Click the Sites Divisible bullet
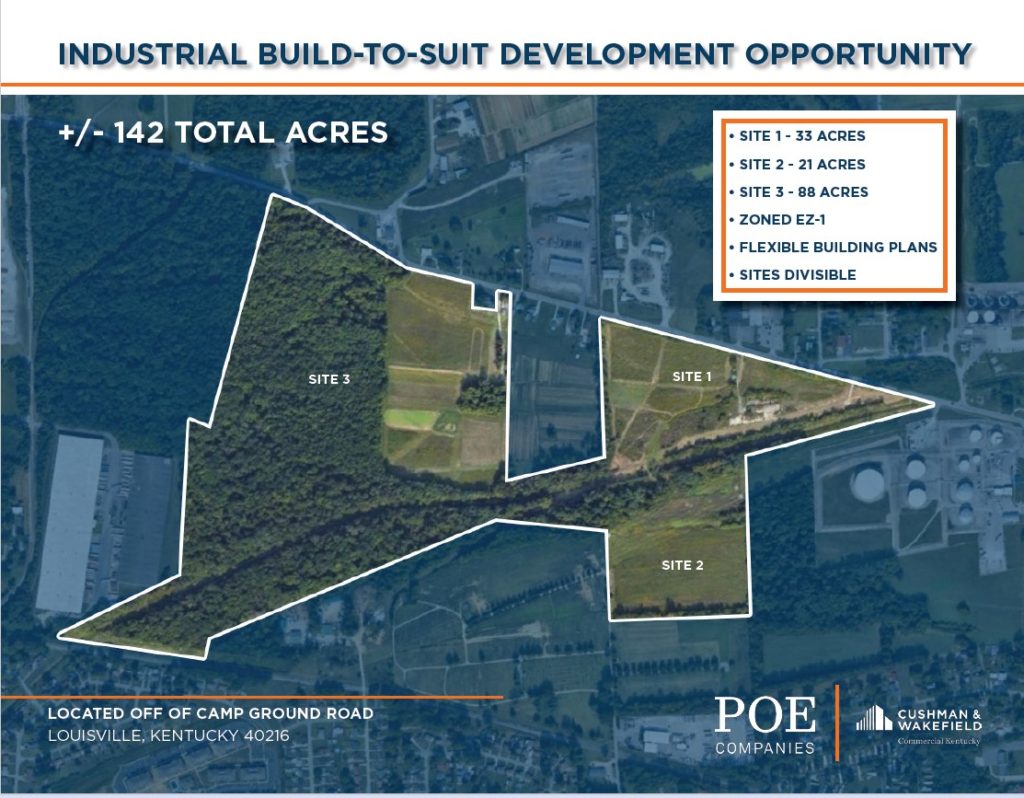The width and height of the screenshot is (1024, 798). pos(792,275)
